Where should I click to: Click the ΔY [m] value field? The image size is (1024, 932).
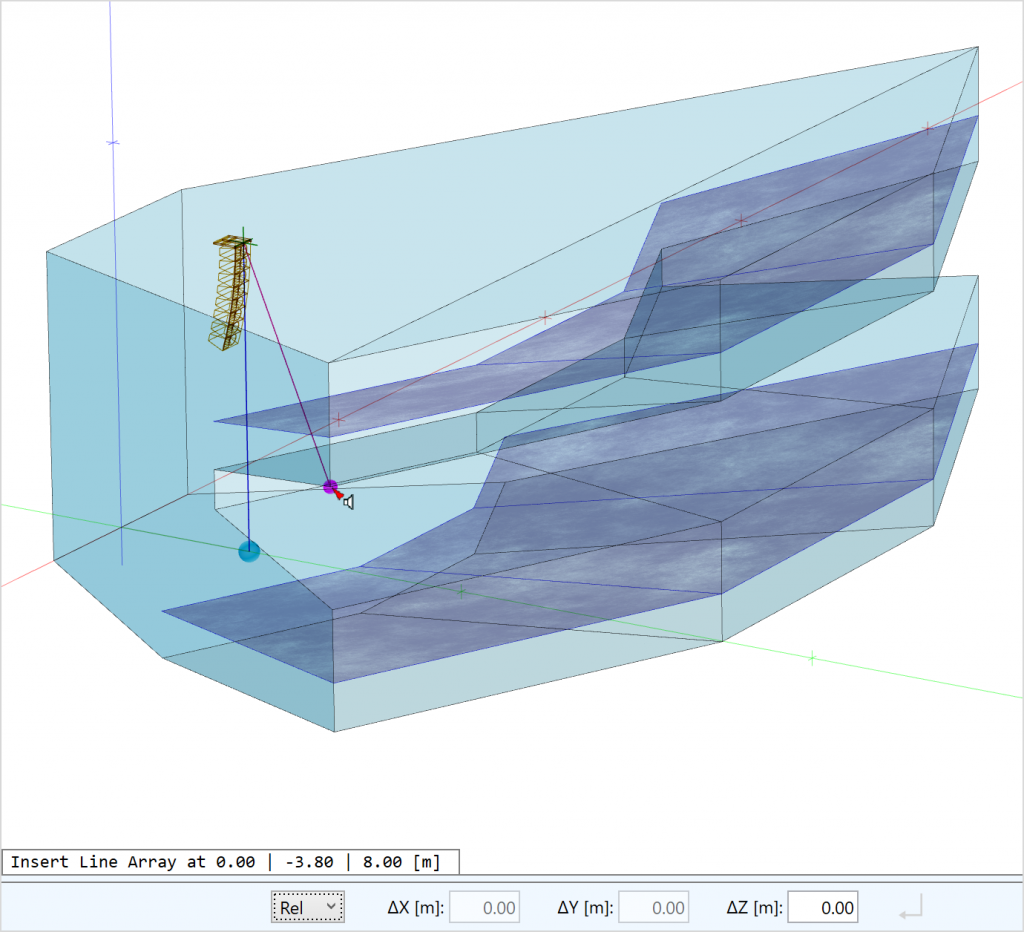coord(653,907)
